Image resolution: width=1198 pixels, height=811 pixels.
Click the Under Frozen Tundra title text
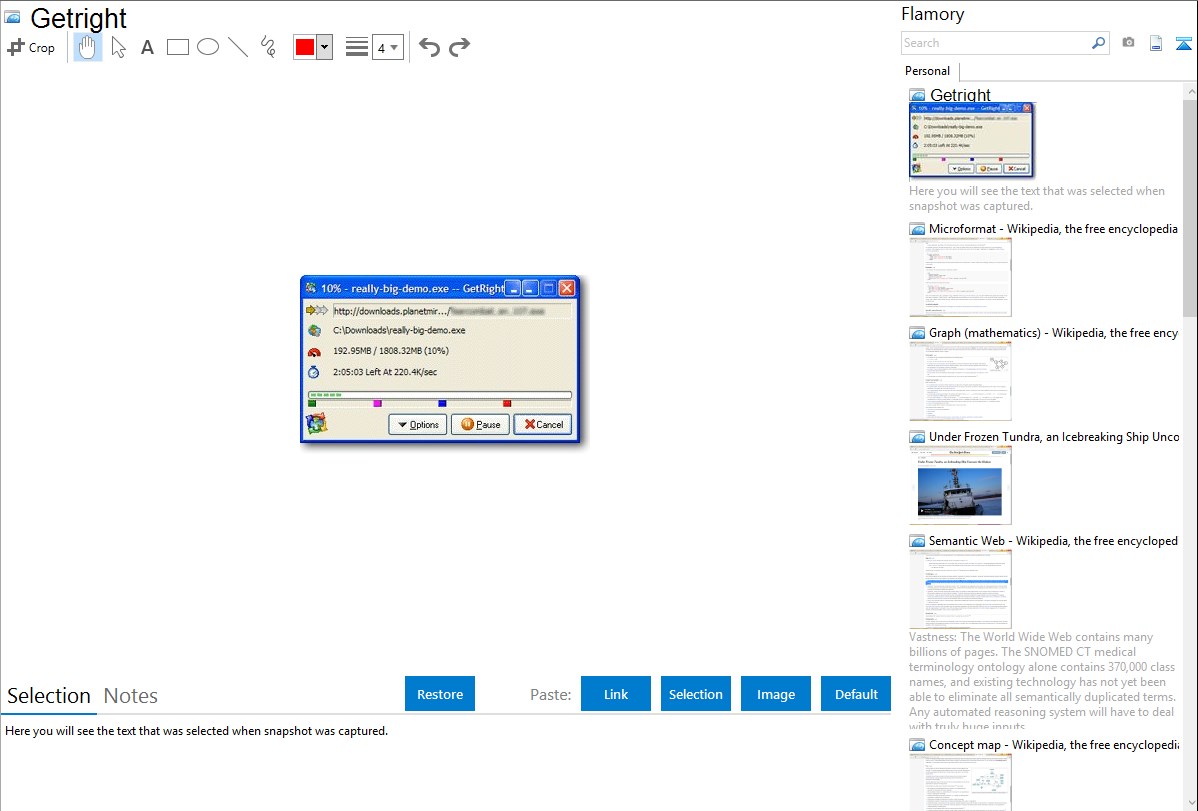[1054, 436]
